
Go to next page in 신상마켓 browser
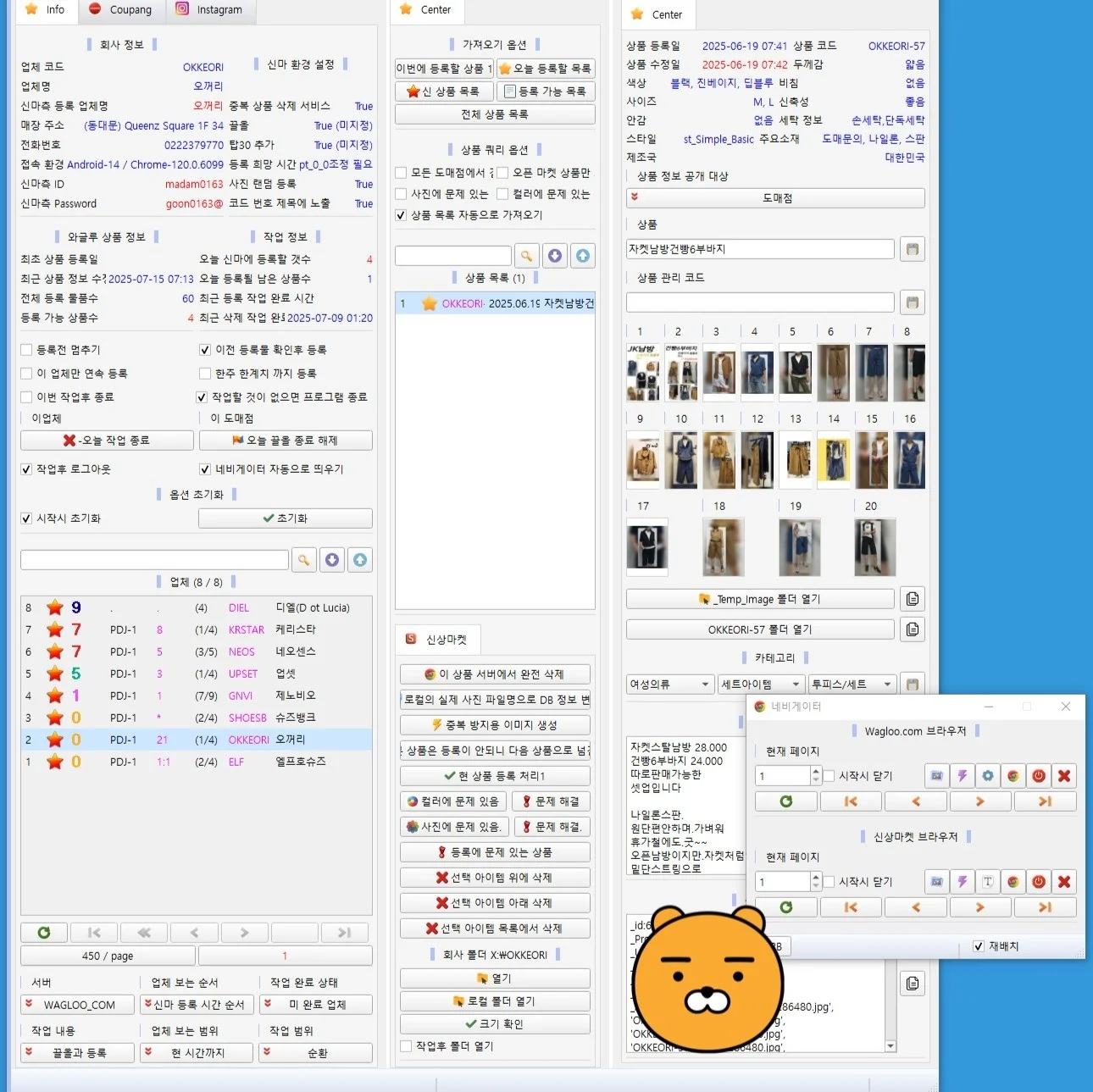tap(980, 907)
